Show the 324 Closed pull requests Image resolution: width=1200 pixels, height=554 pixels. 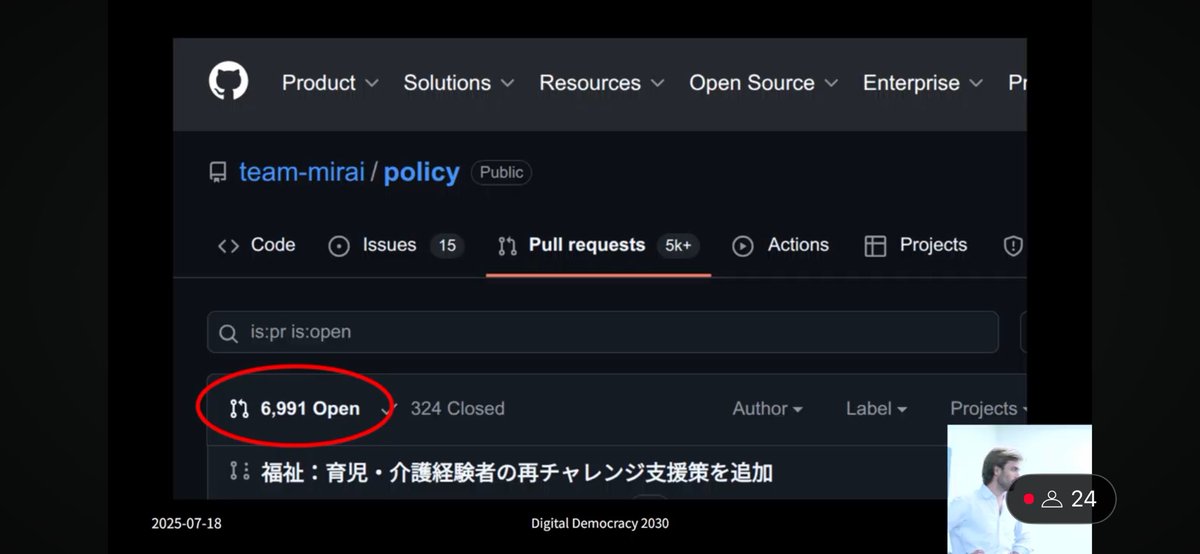click(x=446, y=408)
